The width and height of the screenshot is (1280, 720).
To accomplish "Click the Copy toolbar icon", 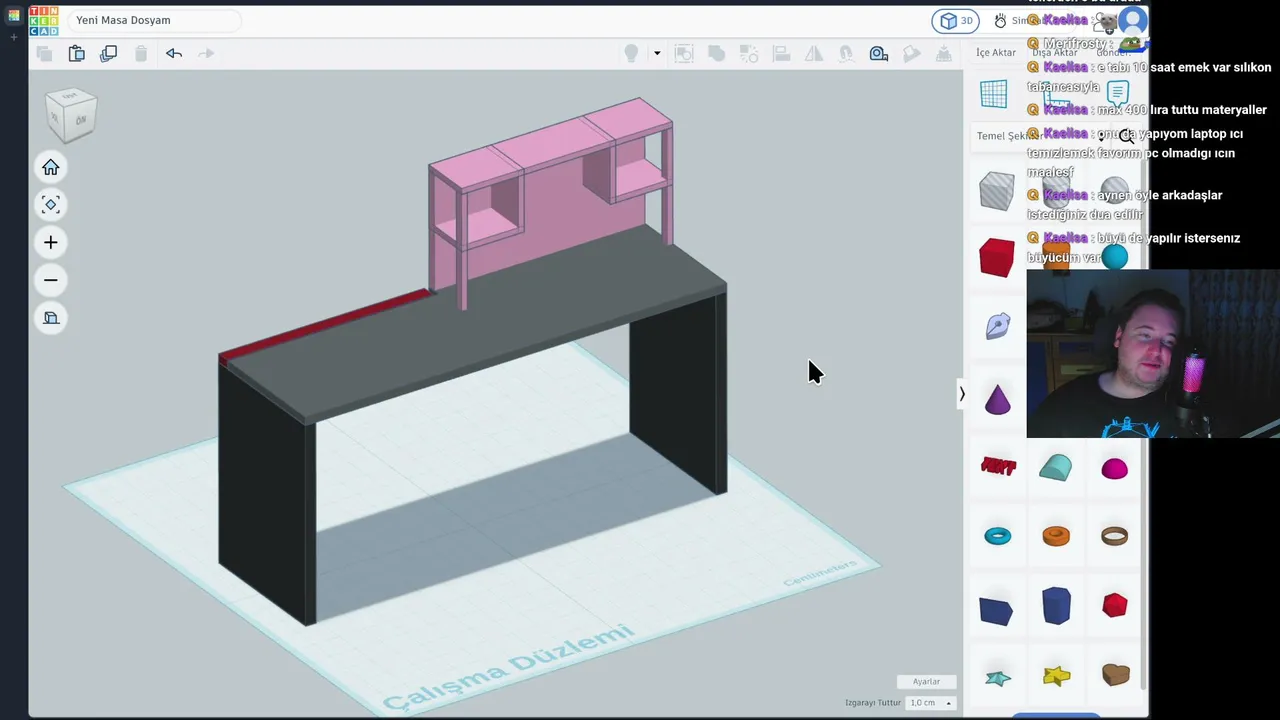I will 44,53.
